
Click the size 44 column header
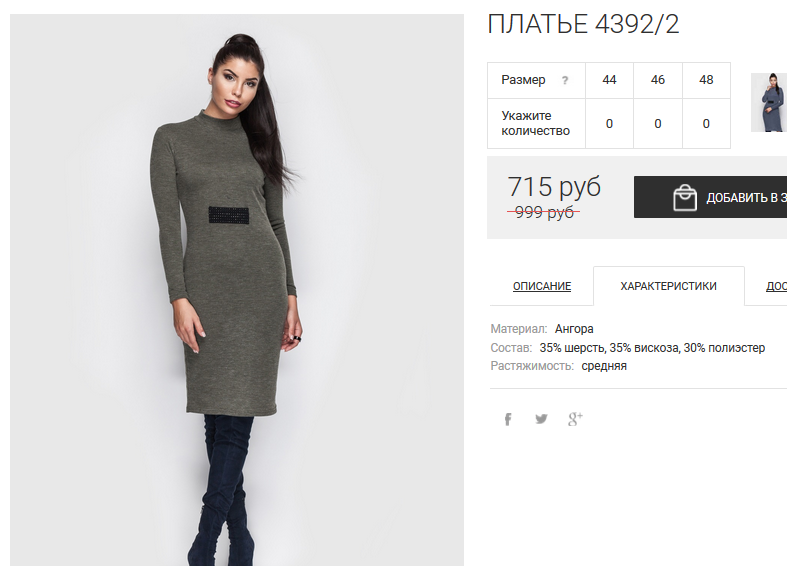pos(609,80)
